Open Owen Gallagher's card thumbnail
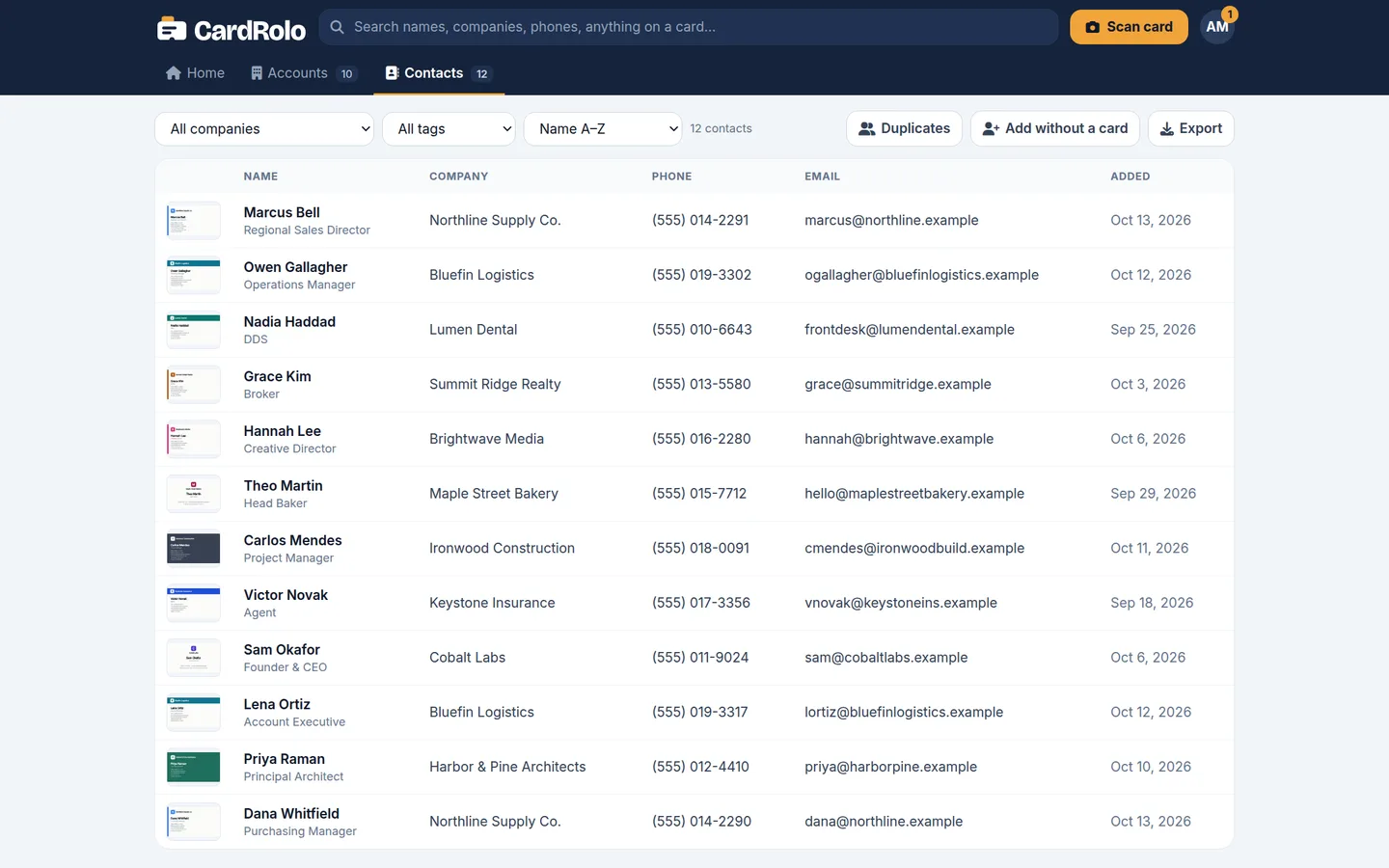 194,276
